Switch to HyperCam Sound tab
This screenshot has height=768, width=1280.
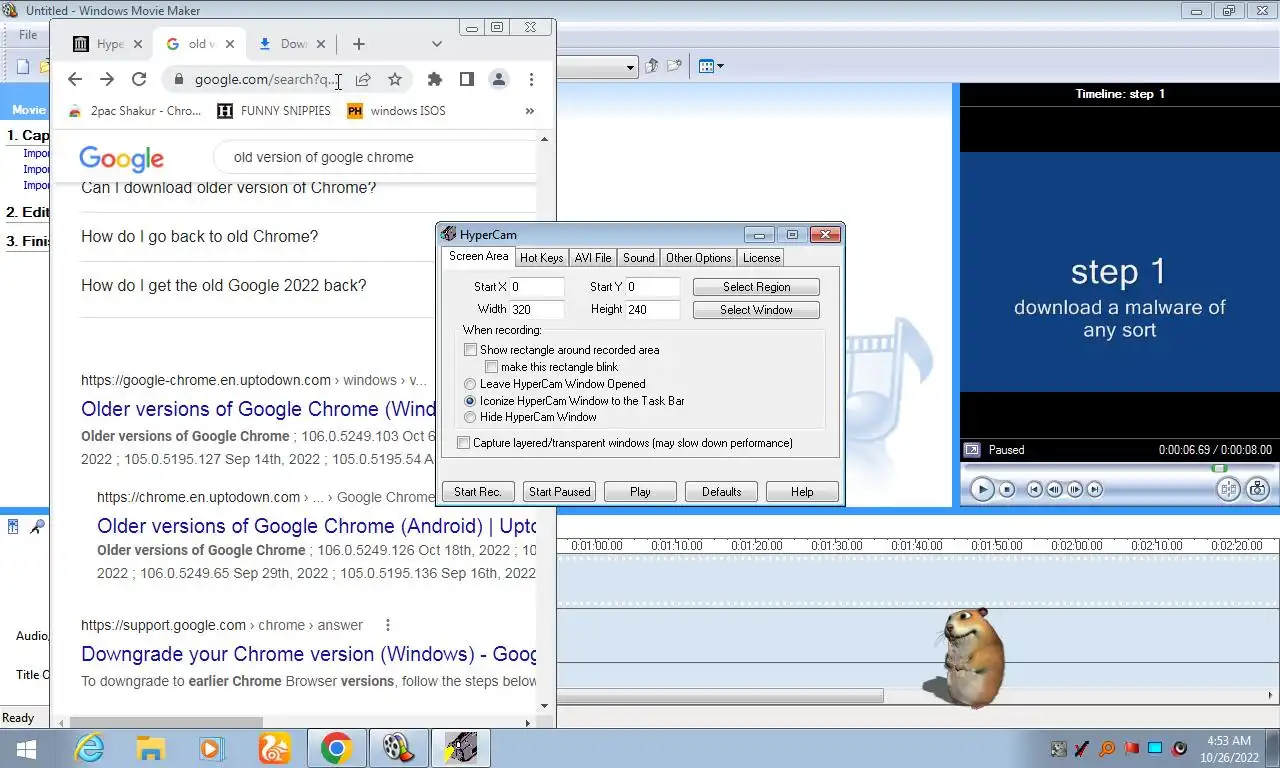(x=639, y=258)
